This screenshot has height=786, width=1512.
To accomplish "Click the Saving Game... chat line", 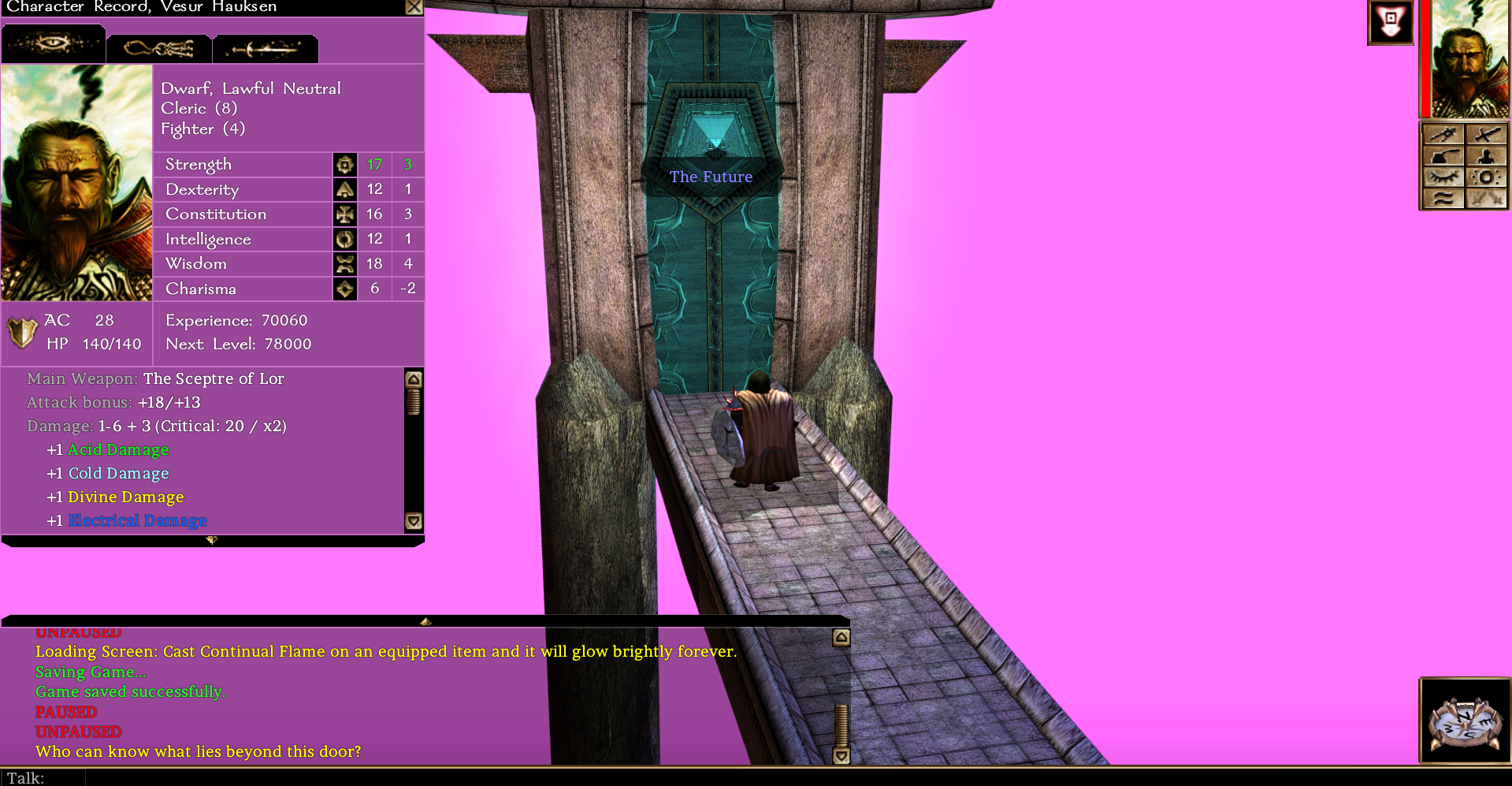I will [91, 672].
